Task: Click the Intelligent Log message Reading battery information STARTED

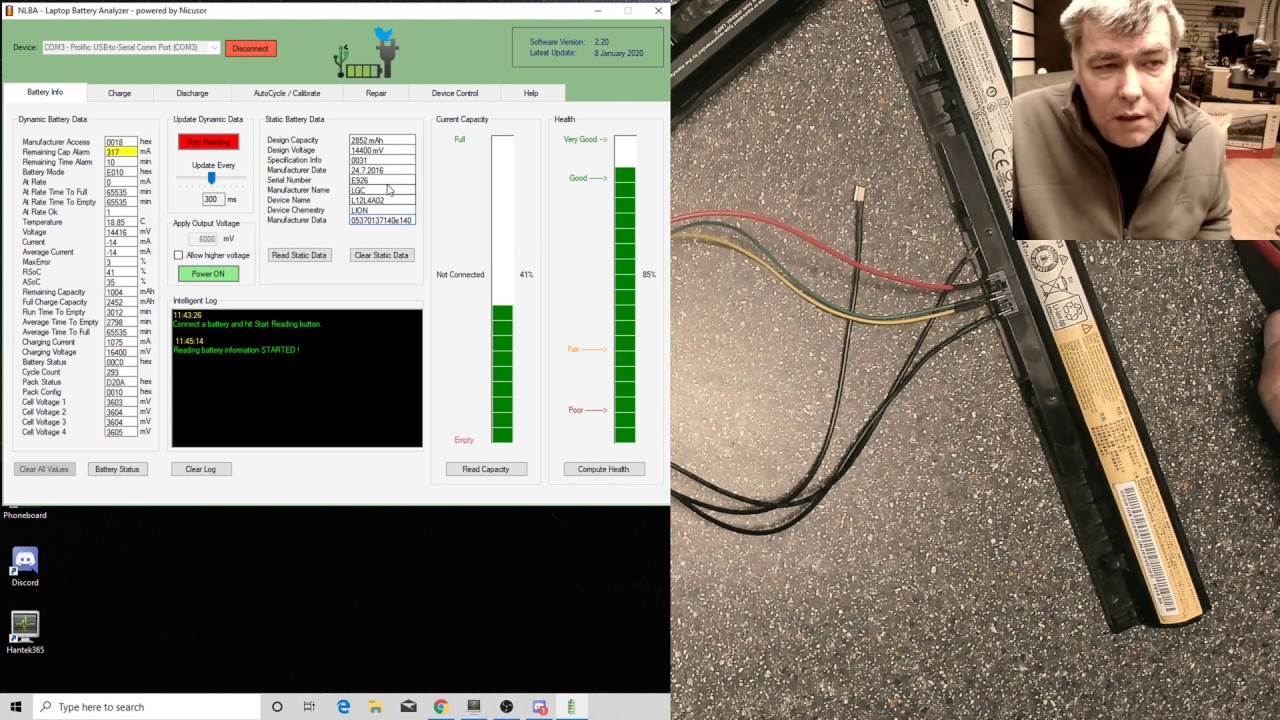Action: (236, 350)
